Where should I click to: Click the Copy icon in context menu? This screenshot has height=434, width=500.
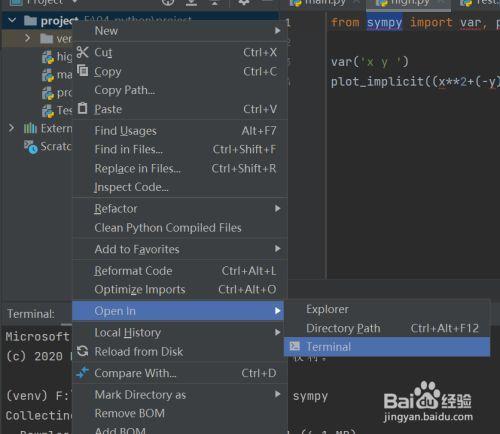point(82,71)
